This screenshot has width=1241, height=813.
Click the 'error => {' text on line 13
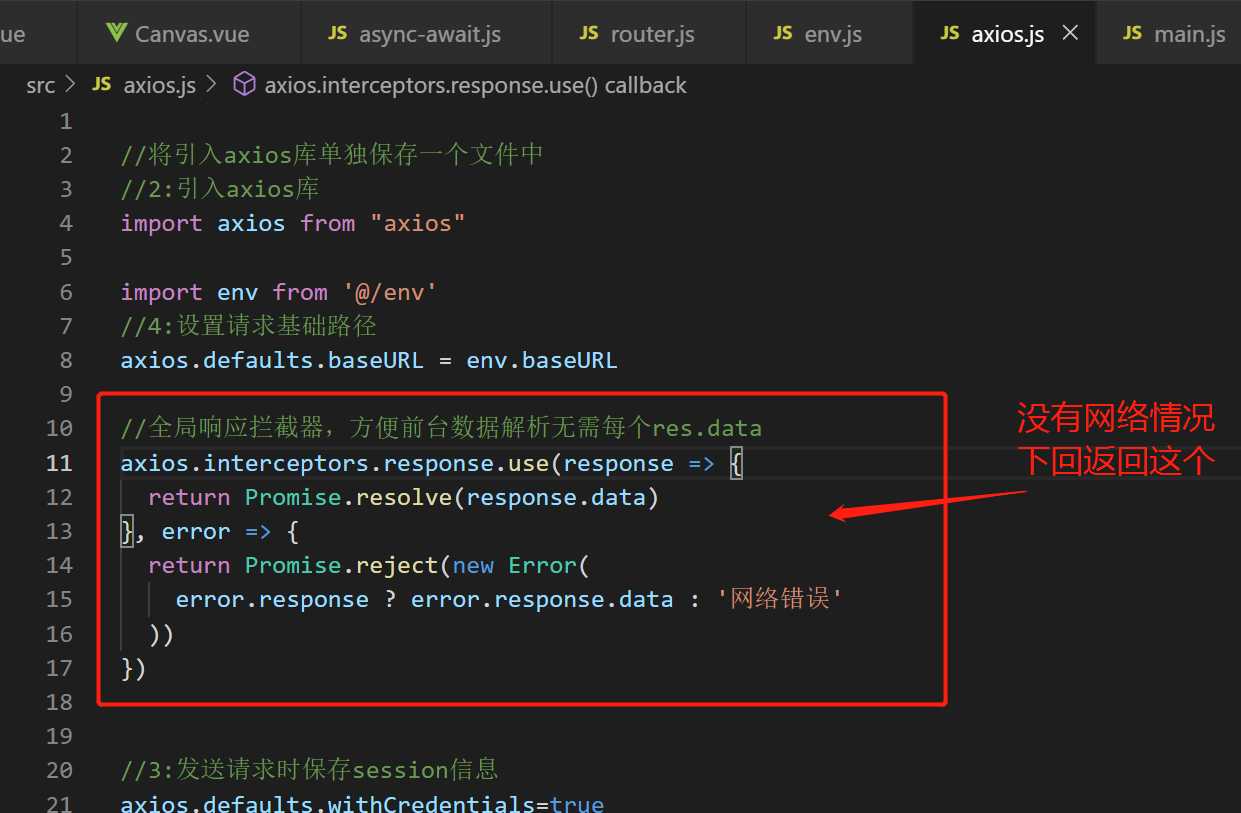[230, 531]
